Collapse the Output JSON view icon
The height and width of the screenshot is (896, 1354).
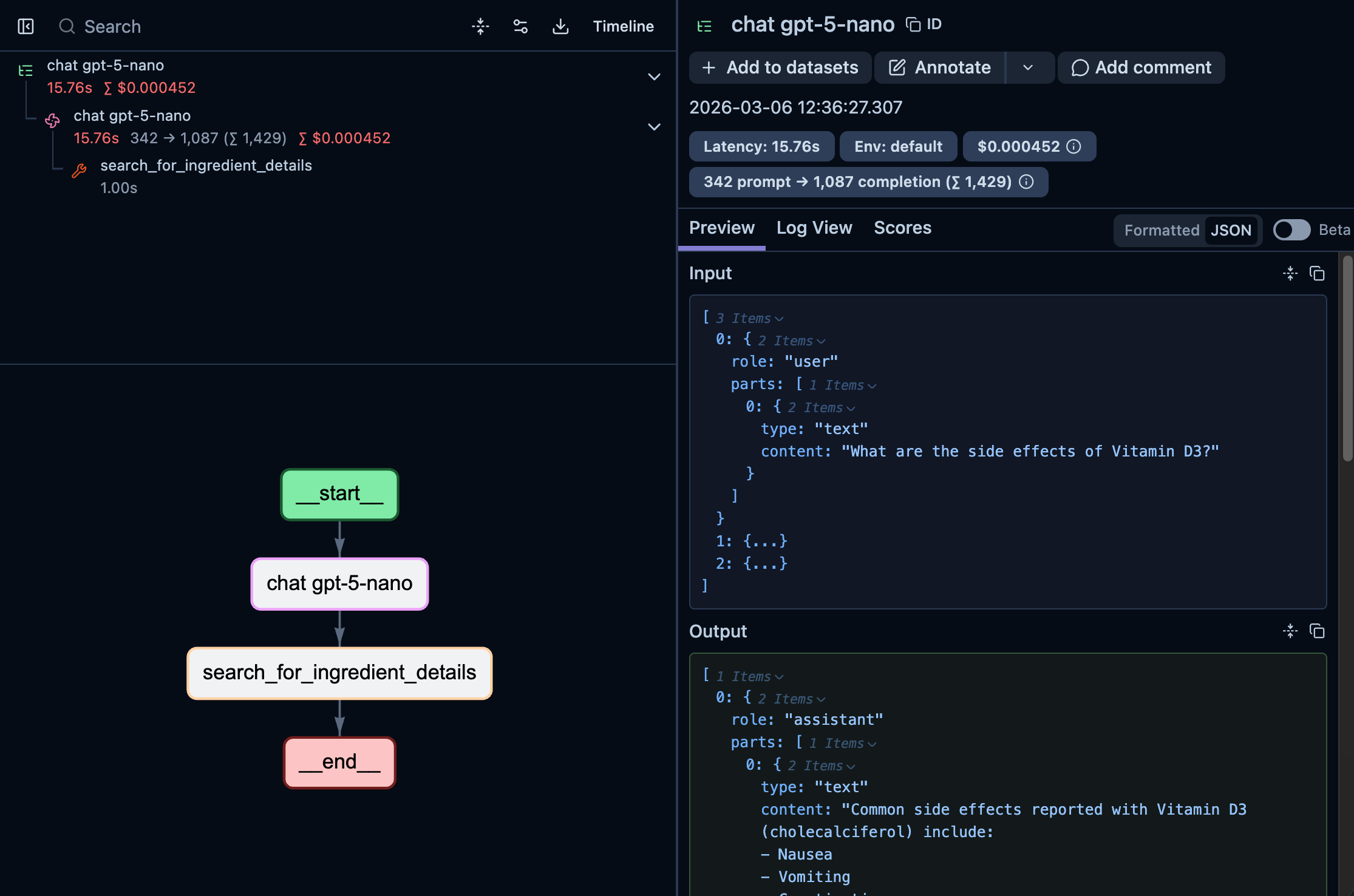[1290, 631]
